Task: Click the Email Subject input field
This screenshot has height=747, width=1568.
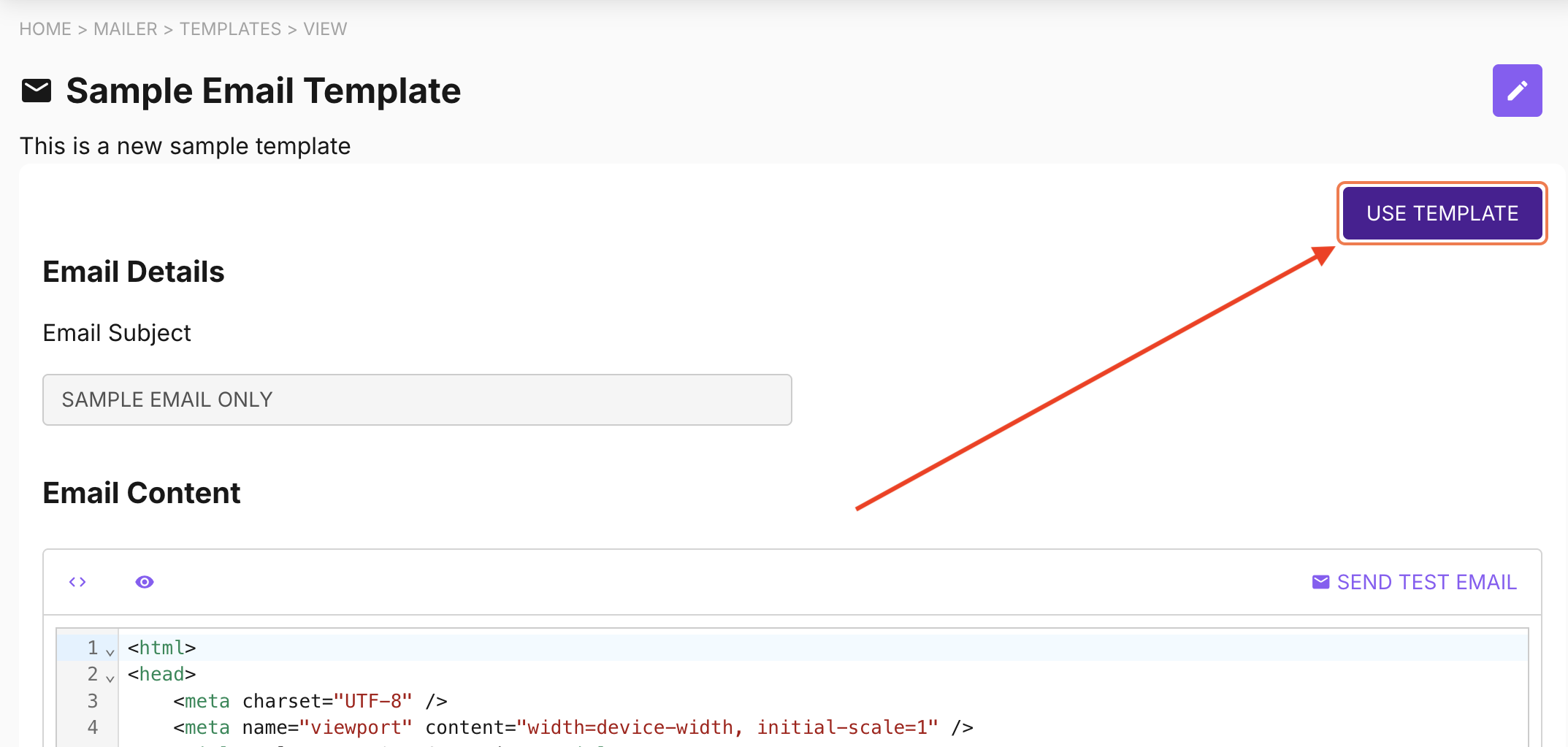Action: 417,399
